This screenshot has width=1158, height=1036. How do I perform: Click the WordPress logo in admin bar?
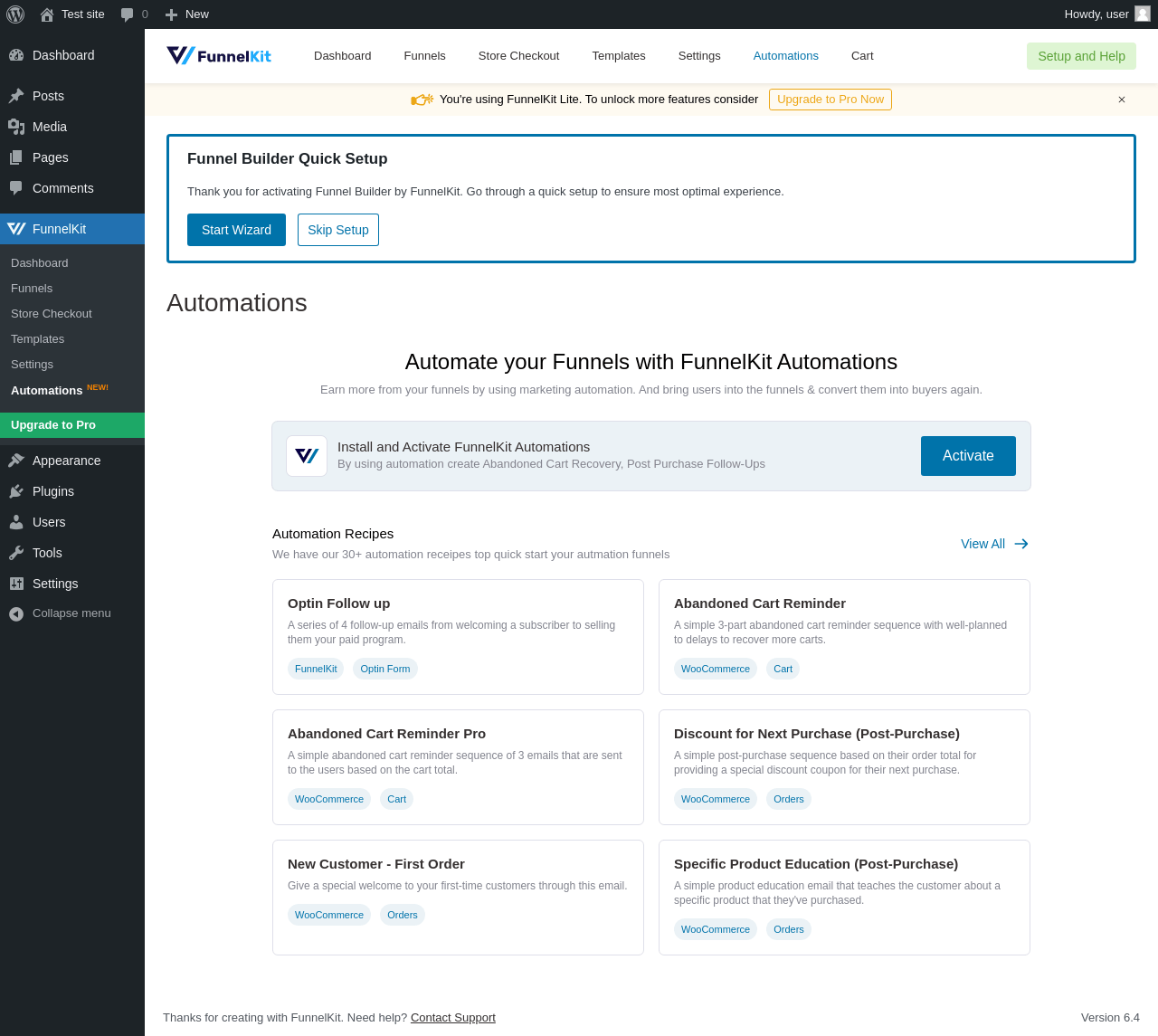15,14
